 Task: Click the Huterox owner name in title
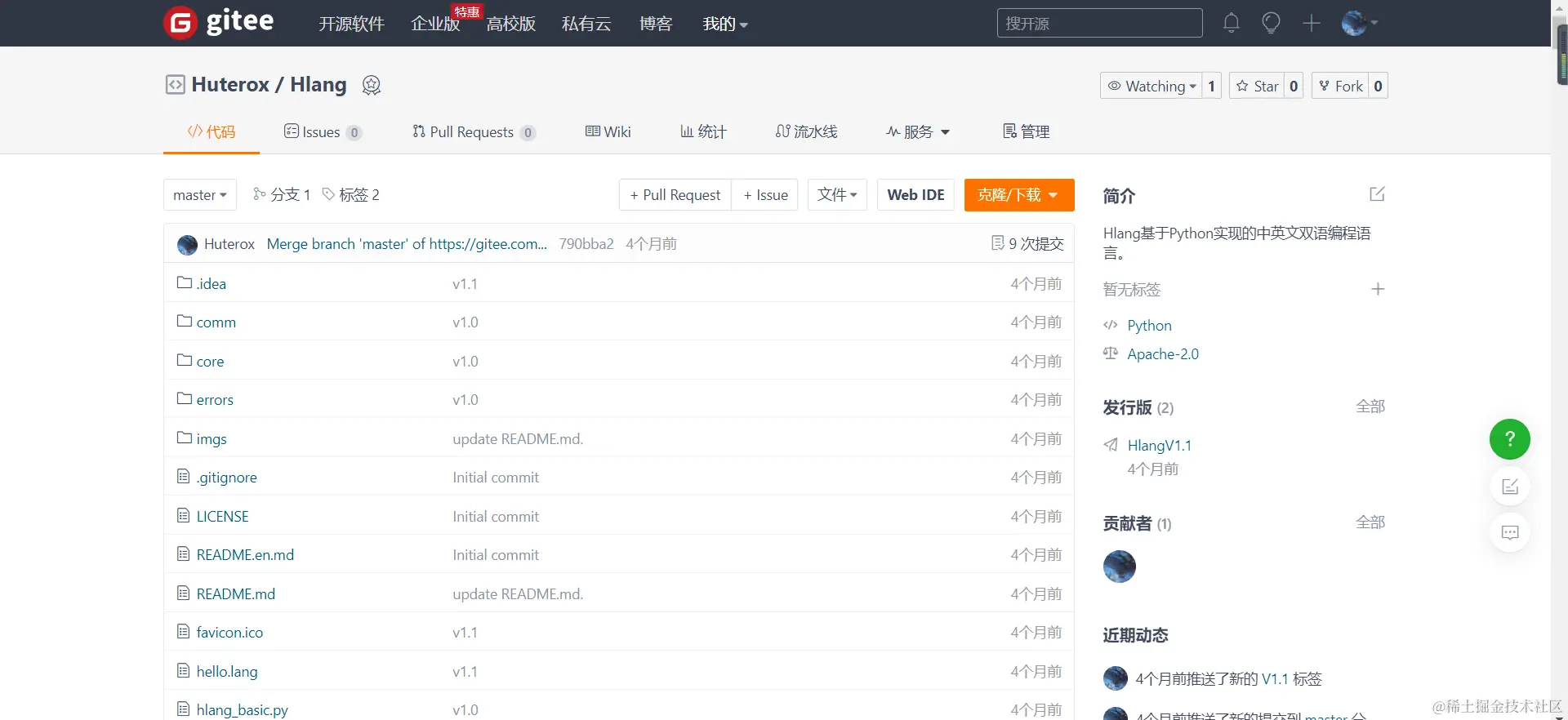[229, 85]
